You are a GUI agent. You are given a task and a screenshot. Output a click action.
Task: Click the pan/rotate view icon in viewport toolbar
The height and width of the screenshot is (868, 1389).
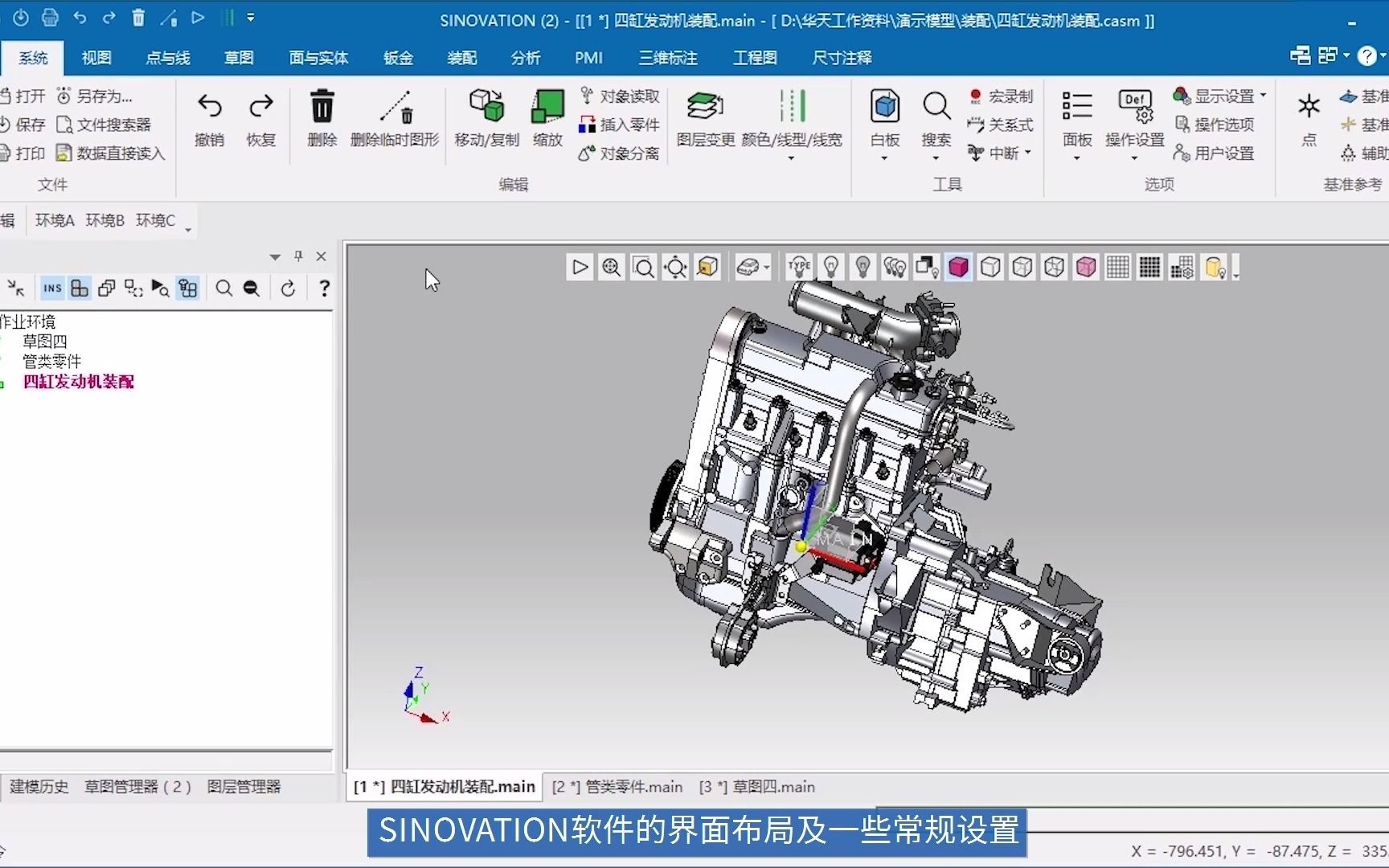[676, 267]
